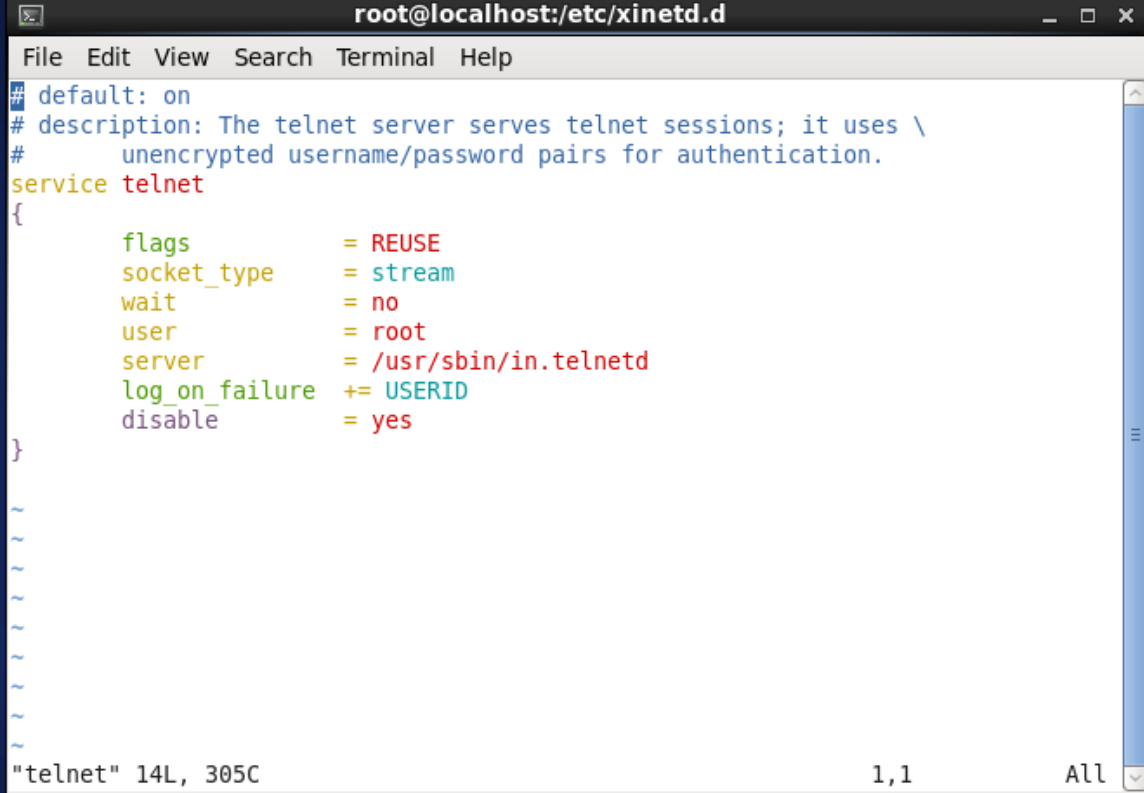The image size is (1144, 793).
Task: Minimize the terminal window
Action: (x=1050, y=16)
